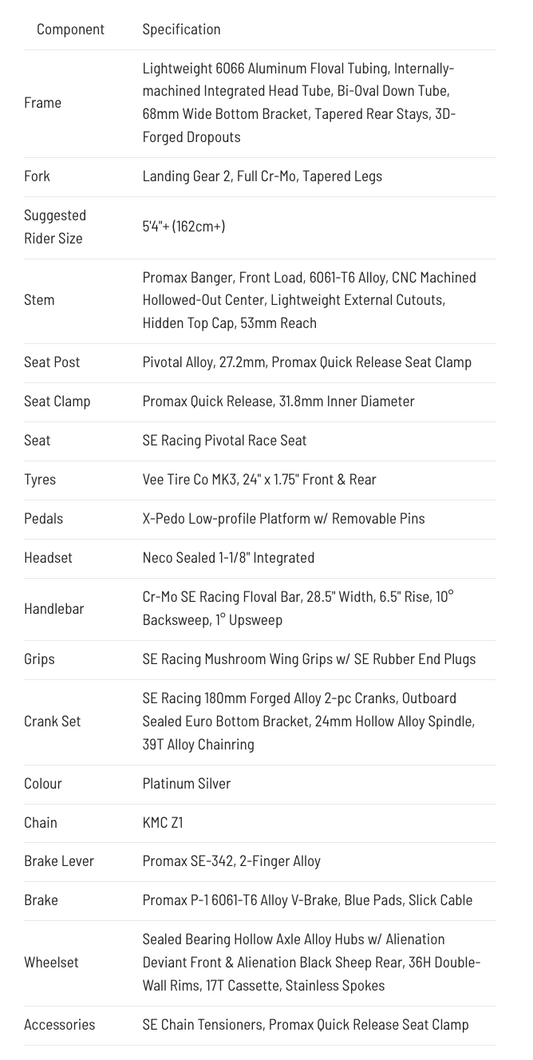Click the Component column header
The height and width of the screenshot is (1060, 533).
70,29
